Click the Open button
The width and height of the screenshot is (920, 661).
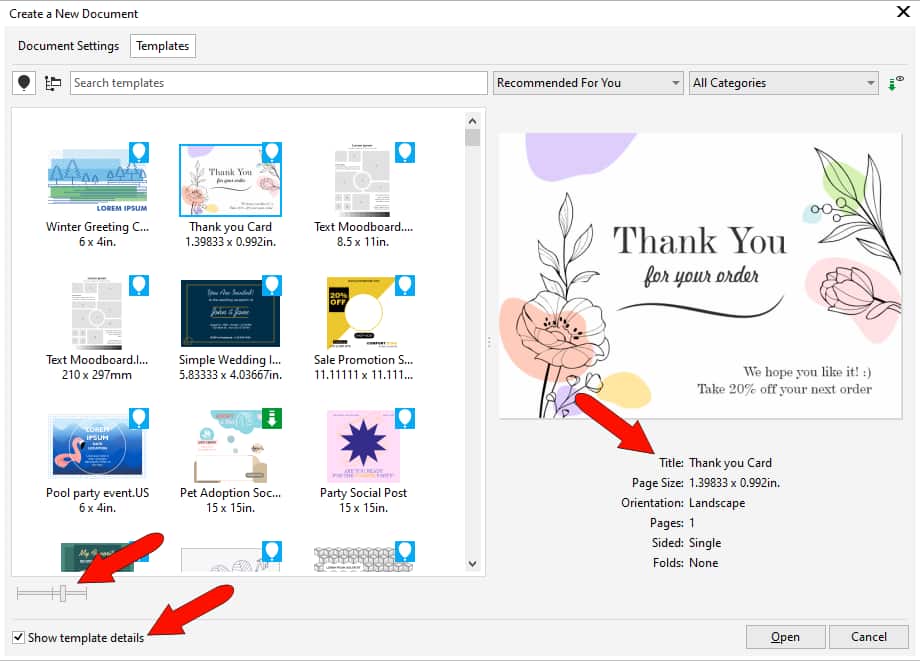tap(785, 637)
